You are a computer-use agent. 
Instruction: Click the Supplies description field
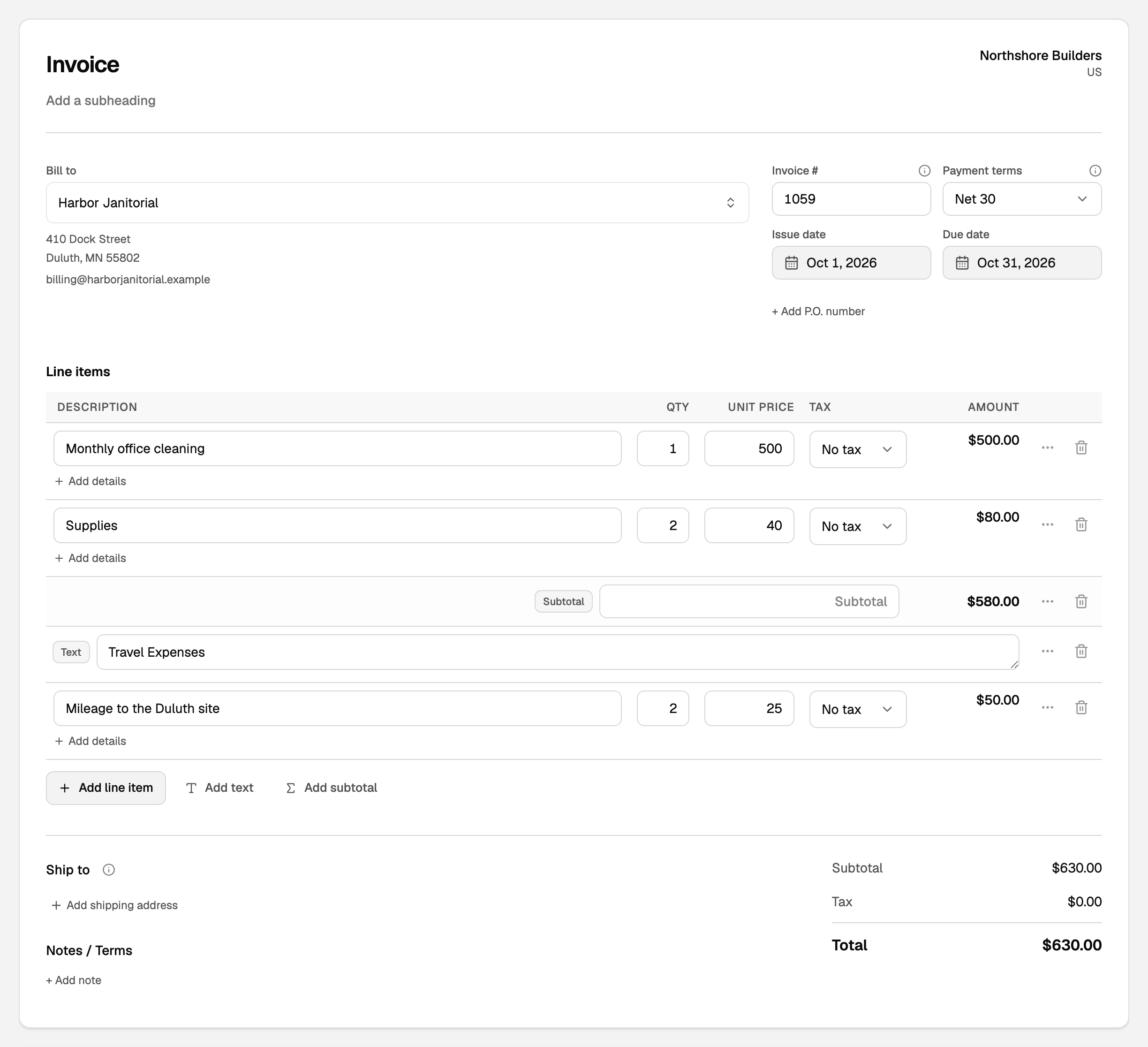click(337, 525)
